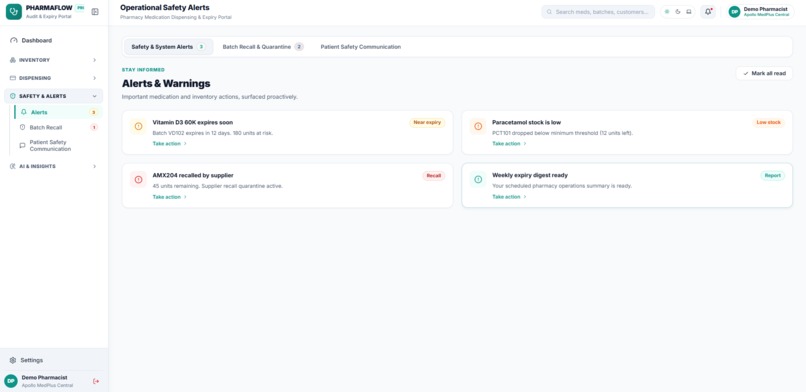Click the AMX204 recall red icon
Screen dimensions: 806x392
click(x=138, y=180)
